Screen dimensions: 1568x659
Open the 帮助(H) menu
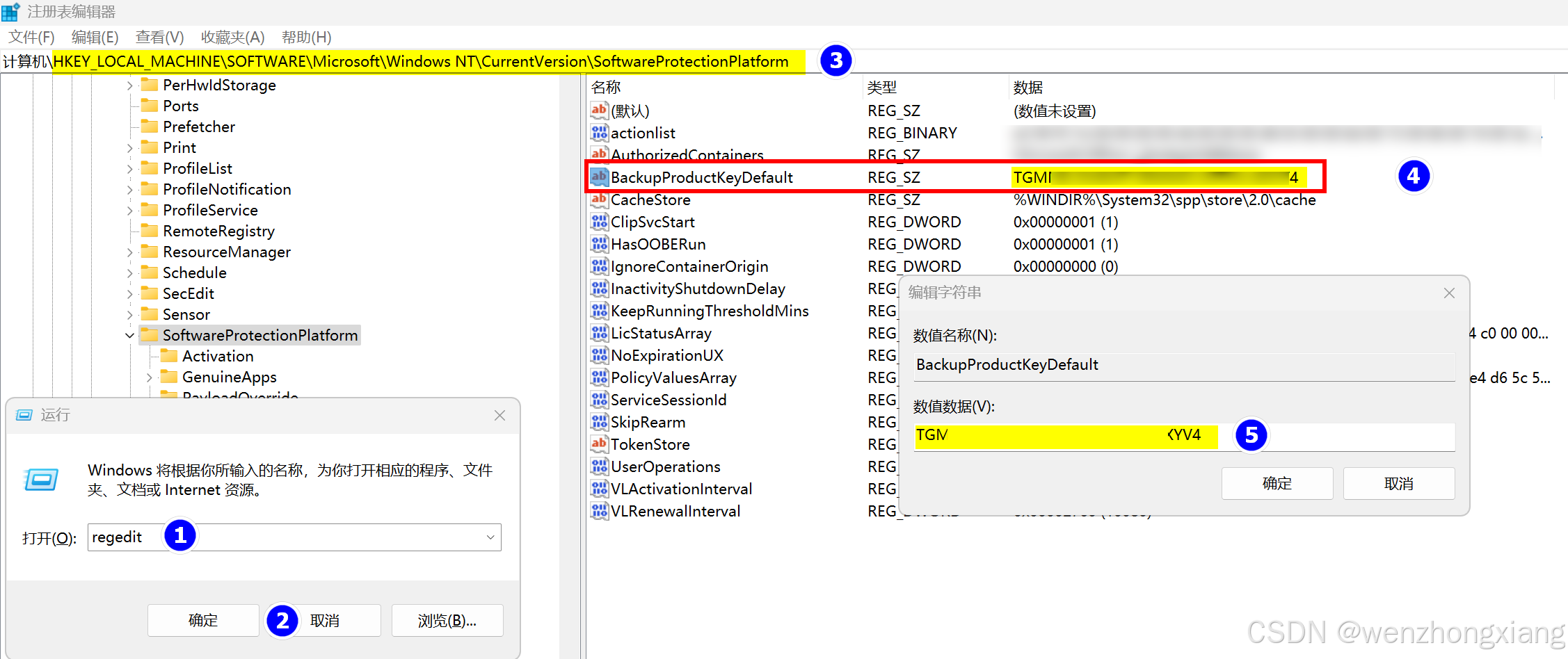click(307, 37)
